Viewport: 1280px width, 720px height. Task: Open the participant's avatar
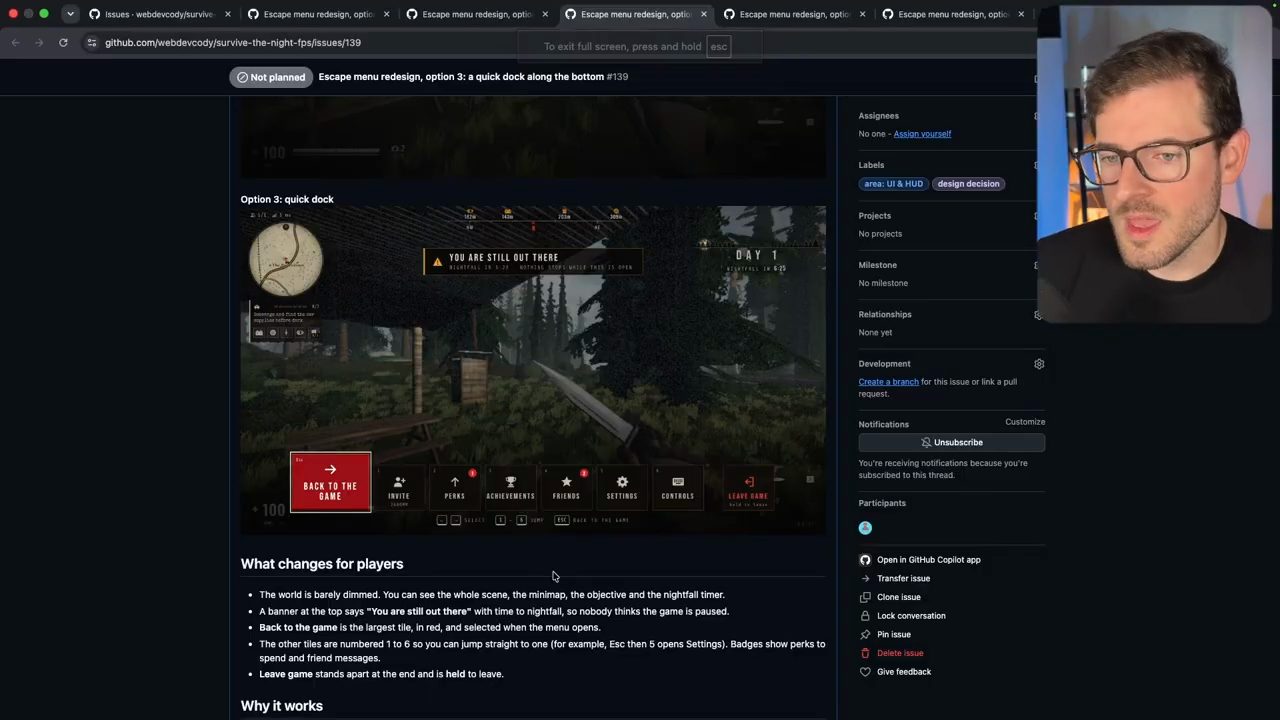pyautogui.click(x=865, y=528)
